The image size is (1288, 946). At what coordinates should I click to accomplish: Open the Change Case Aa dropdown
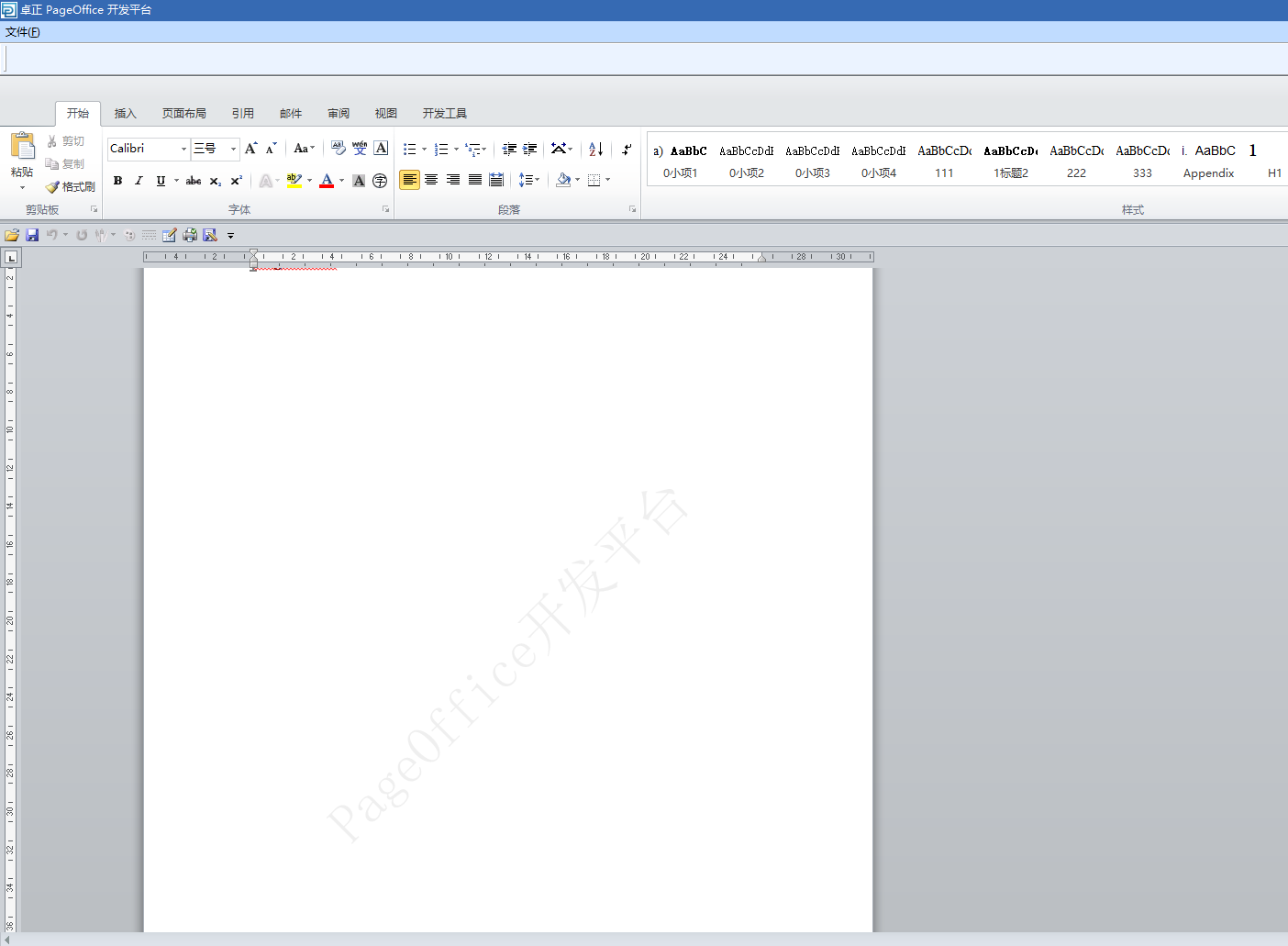click(x=304, y=149)
